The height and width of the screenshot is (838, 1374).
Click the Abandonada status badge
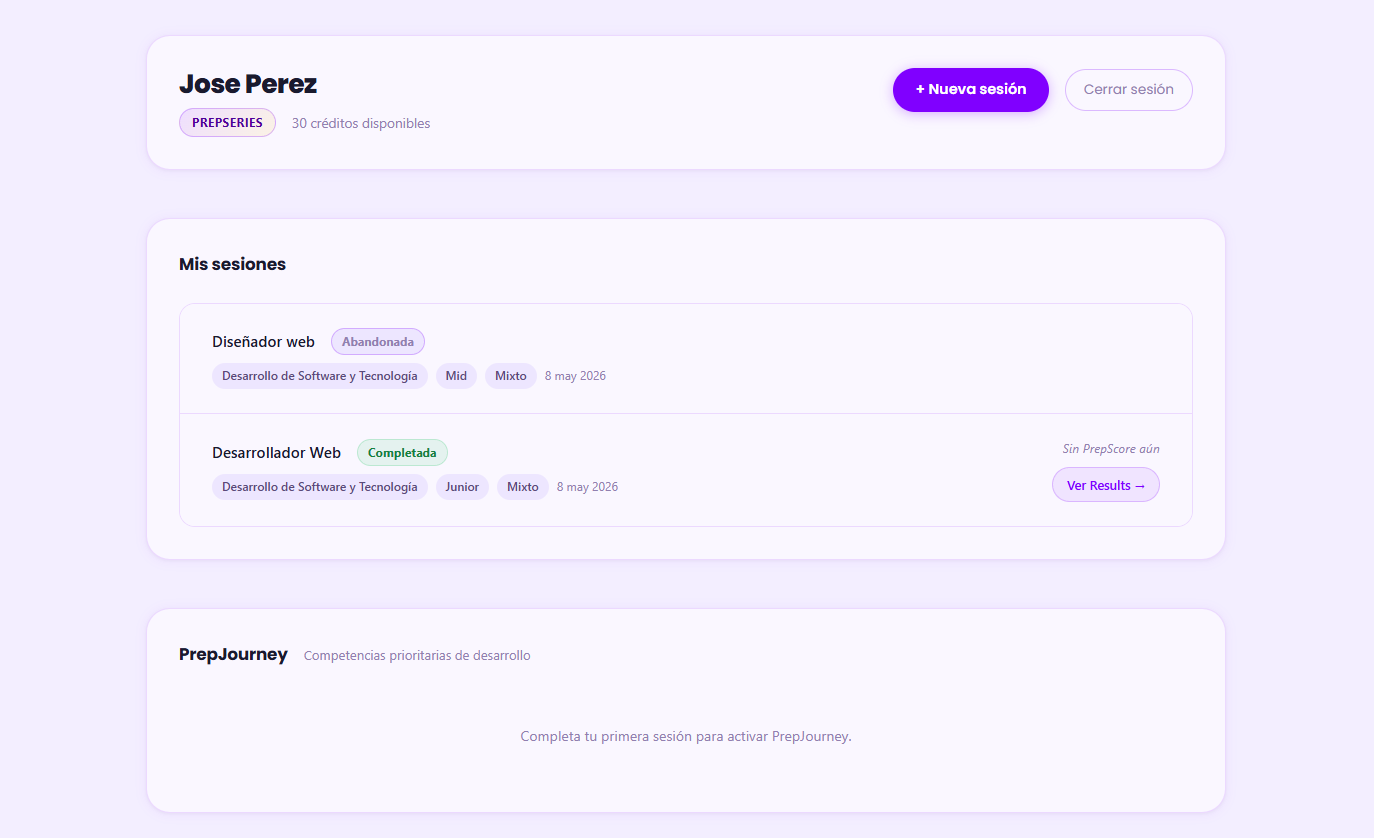[x=378, y=342]
